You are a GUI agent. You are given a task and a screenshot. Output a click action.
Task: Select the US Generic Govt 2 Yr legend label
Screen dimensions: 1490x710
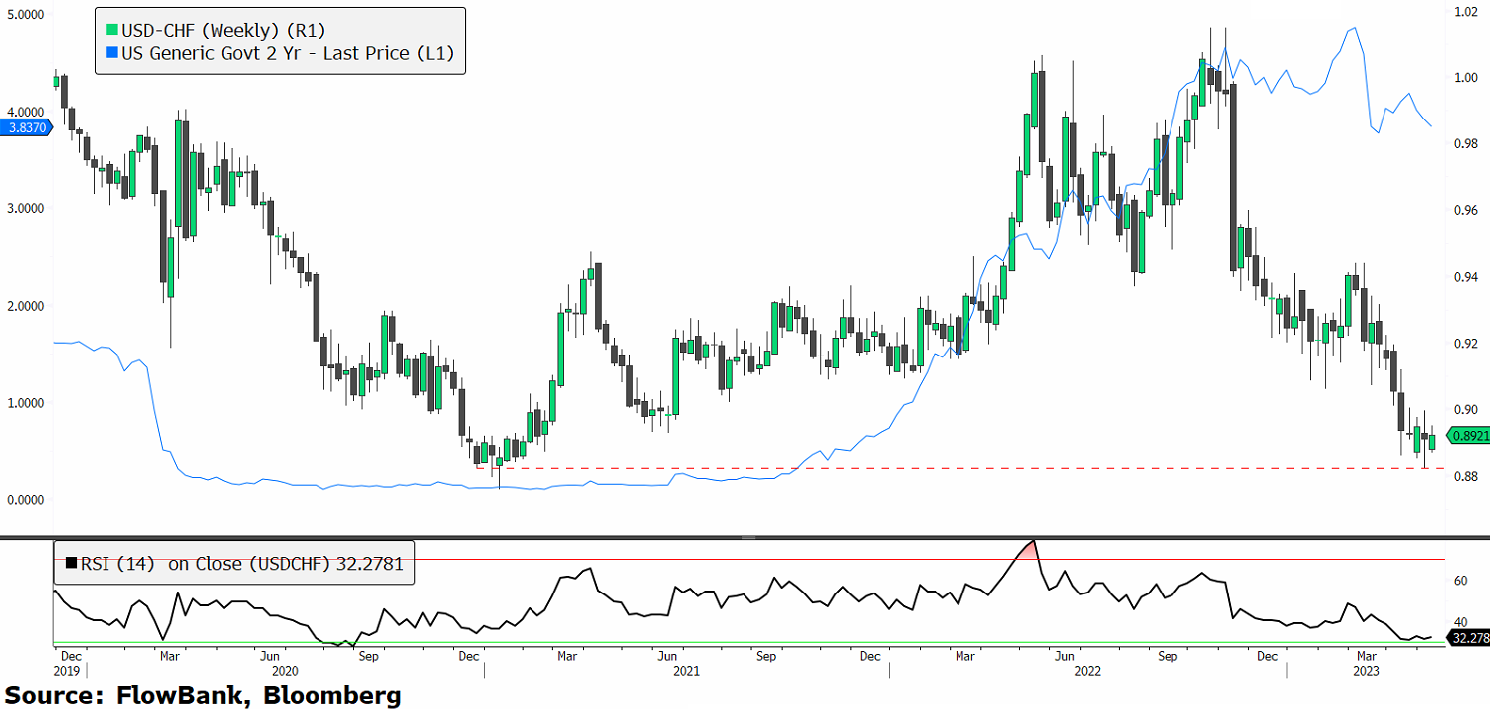[x=287, y=53]
